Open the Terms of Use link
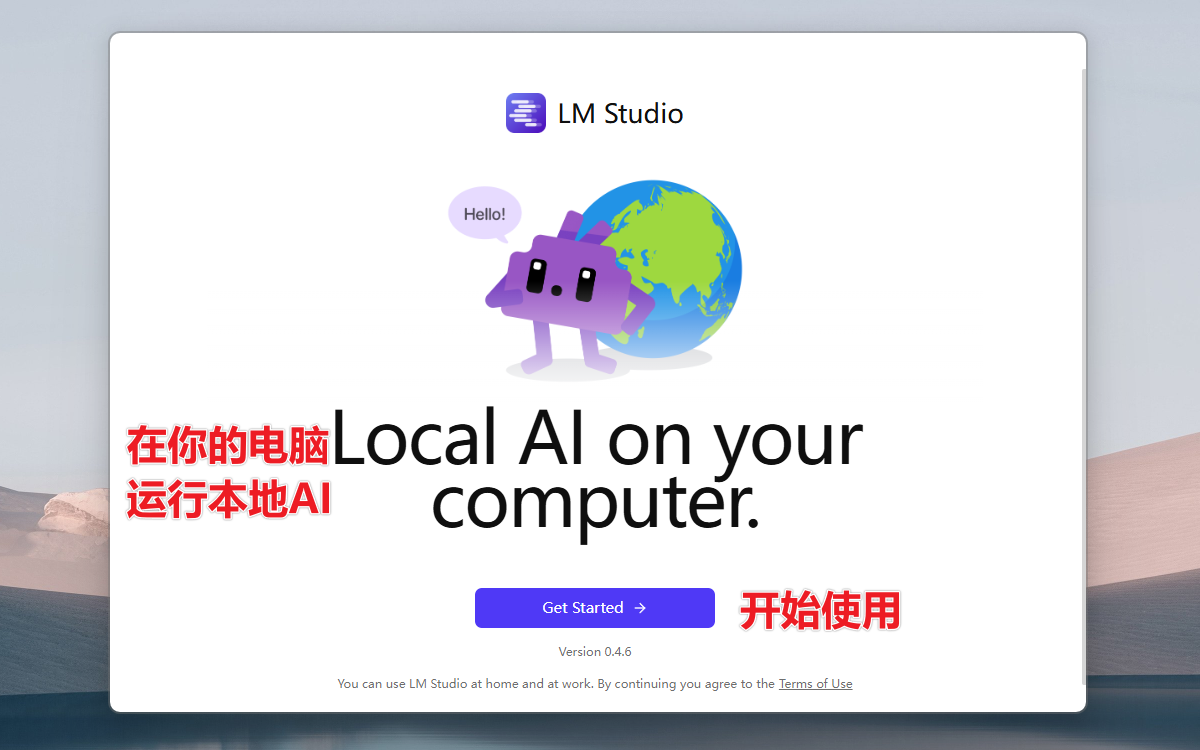Screen dimensions: 1200x750 tap(815, 684)
